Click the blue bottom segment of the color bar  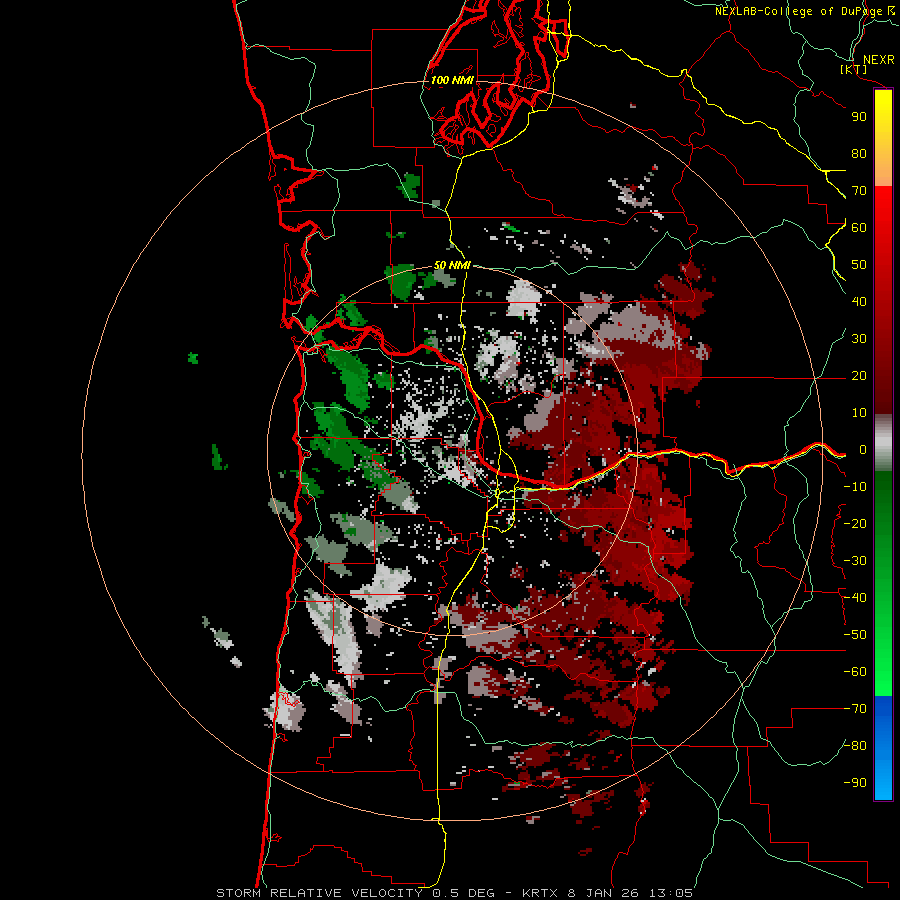tap(883, 748)
